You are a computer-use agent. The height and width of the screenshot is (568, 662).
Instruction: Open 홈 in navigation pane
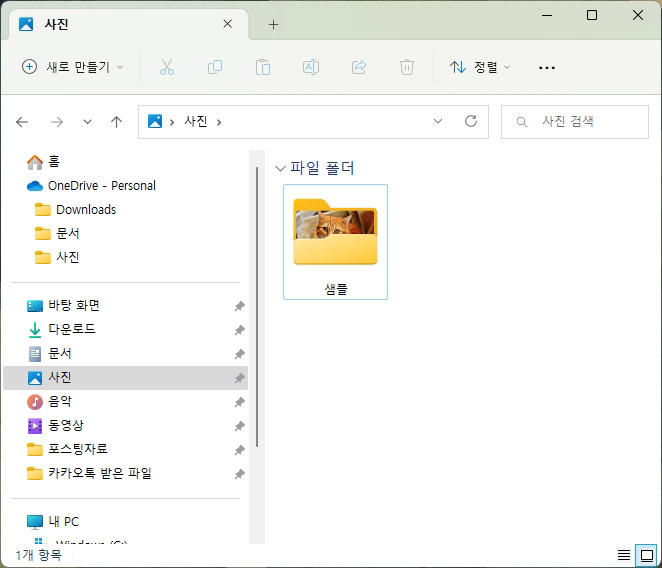[x=43, y=162]
